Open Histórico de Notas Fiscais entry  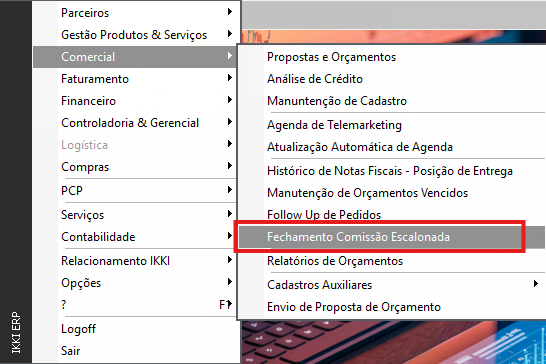(x=391, y=171)
